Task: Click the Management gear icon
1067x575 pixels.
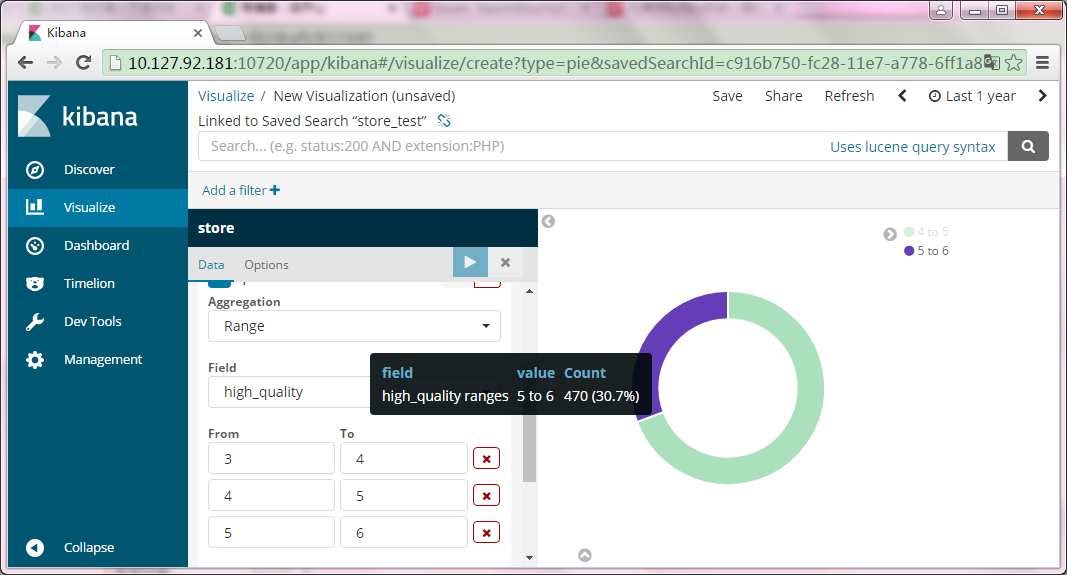Action: click(x=35, y=360)
